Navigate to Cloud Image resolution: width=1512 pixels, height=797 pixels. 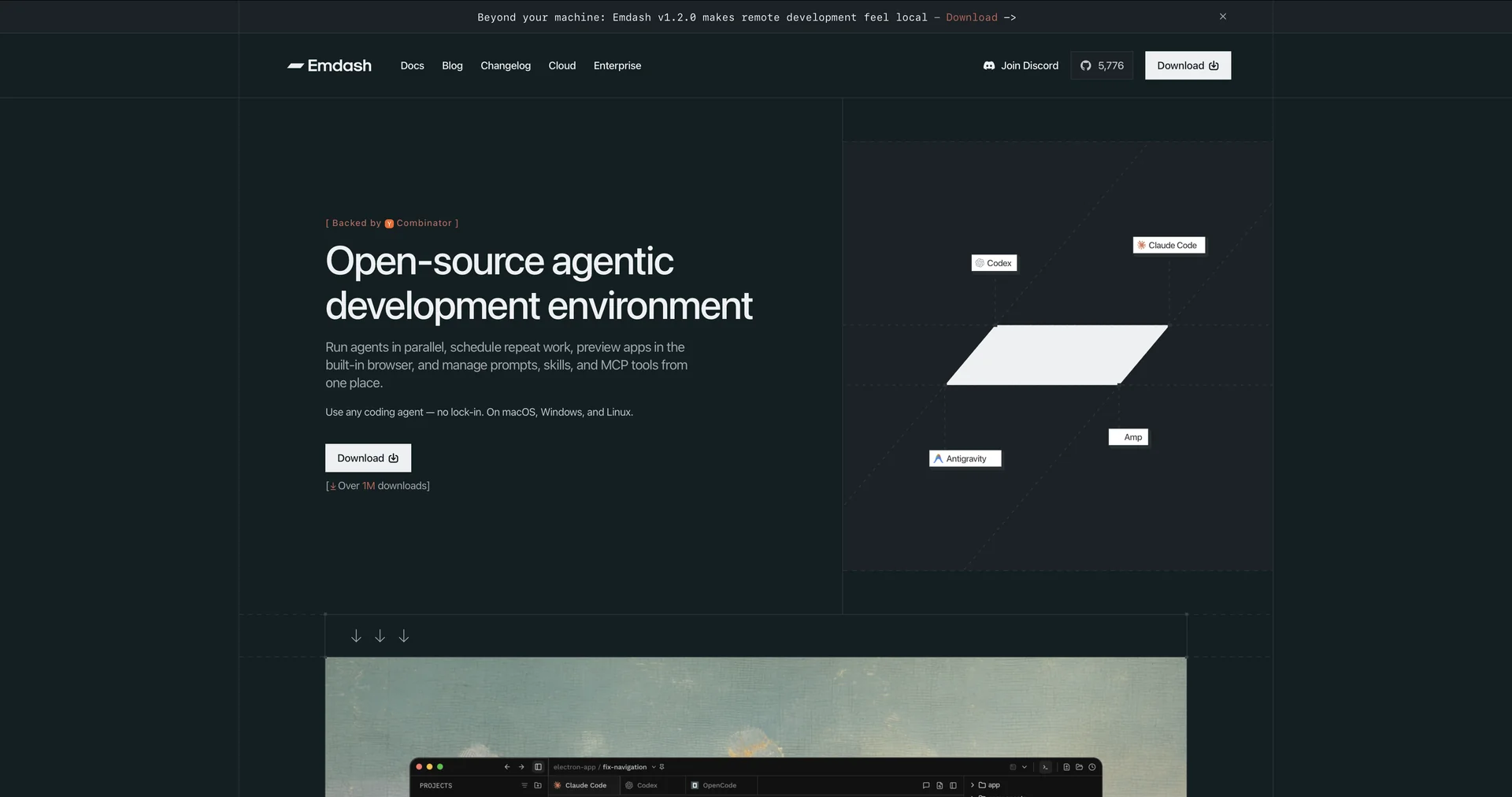pos(562,65)
